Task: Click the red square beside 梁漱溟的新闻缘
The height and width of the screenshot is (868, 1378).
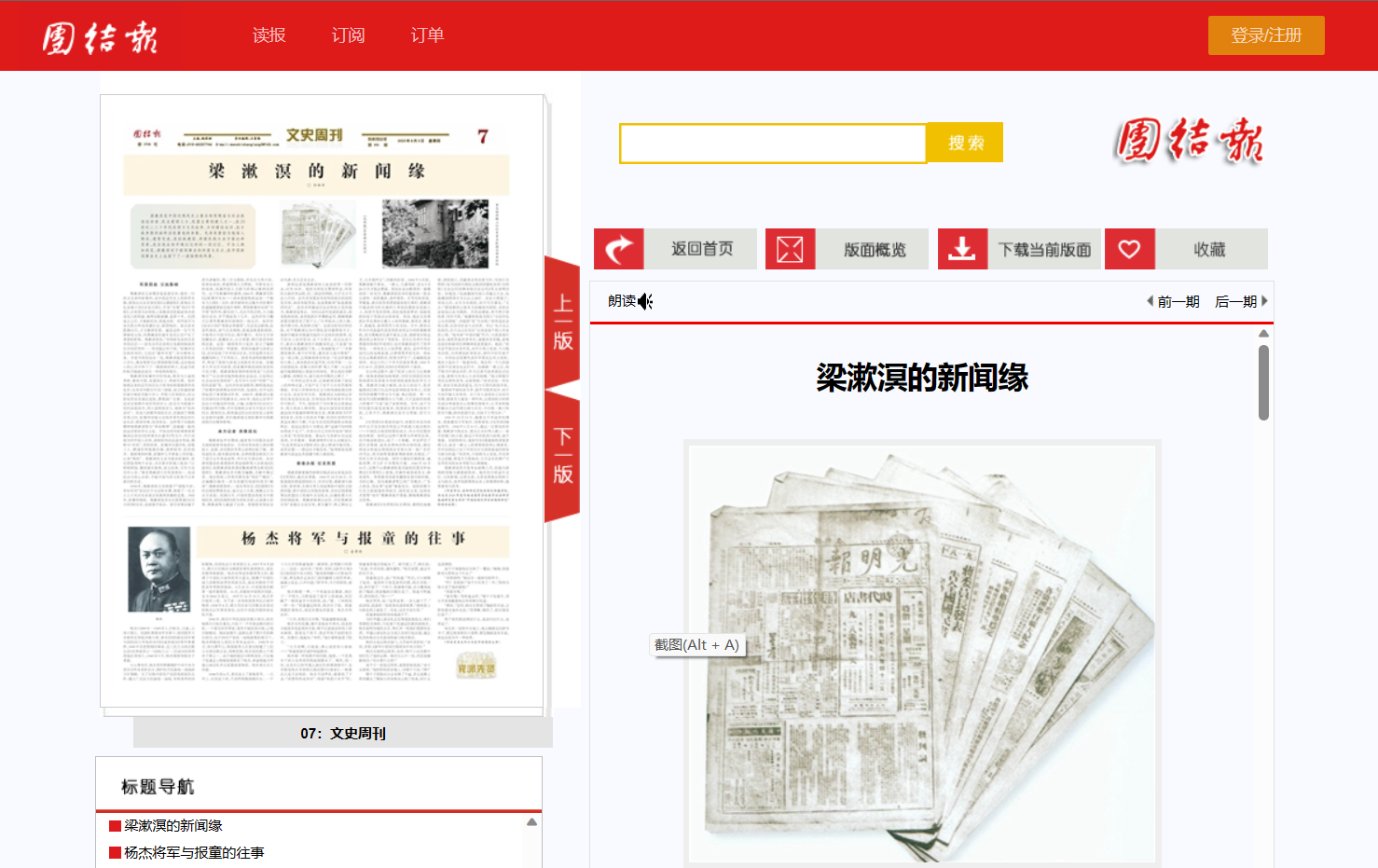Action: [x=116, y=826]
